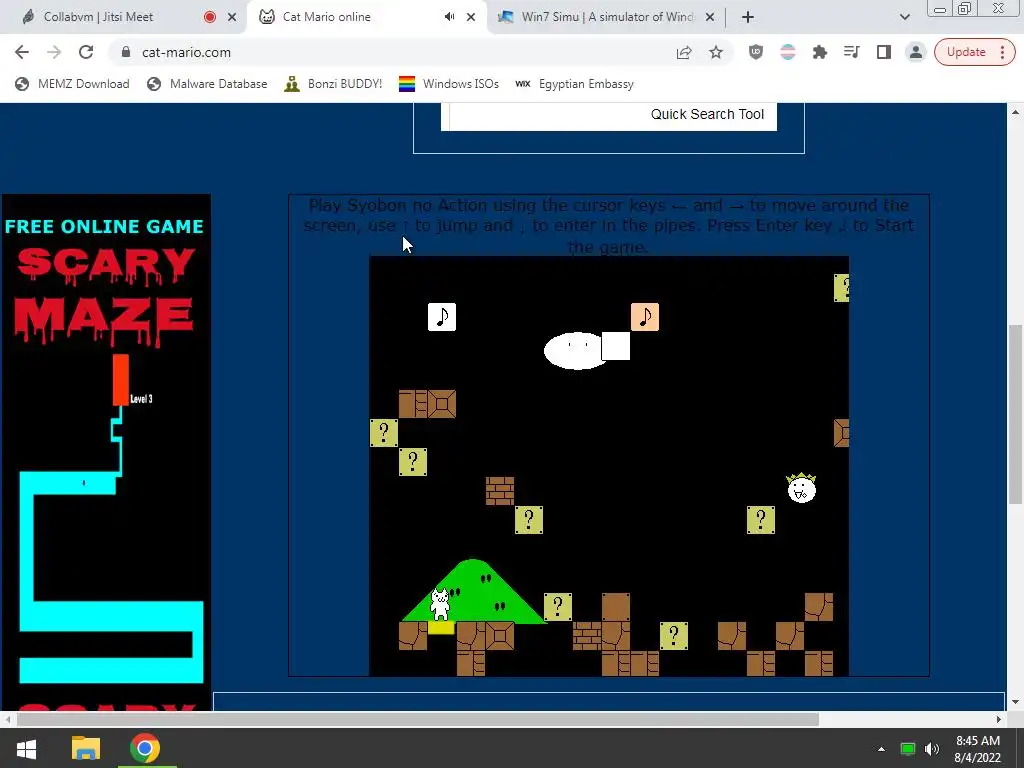Open the Egyptian Embassy bookmark

point(575,84)
